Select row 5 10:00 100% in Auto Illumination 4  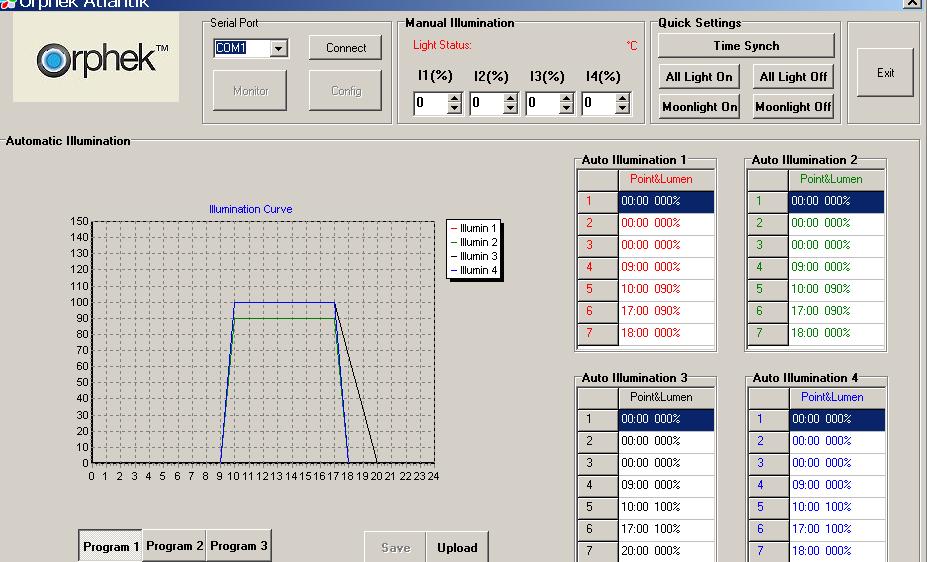(x=816, y=507)
